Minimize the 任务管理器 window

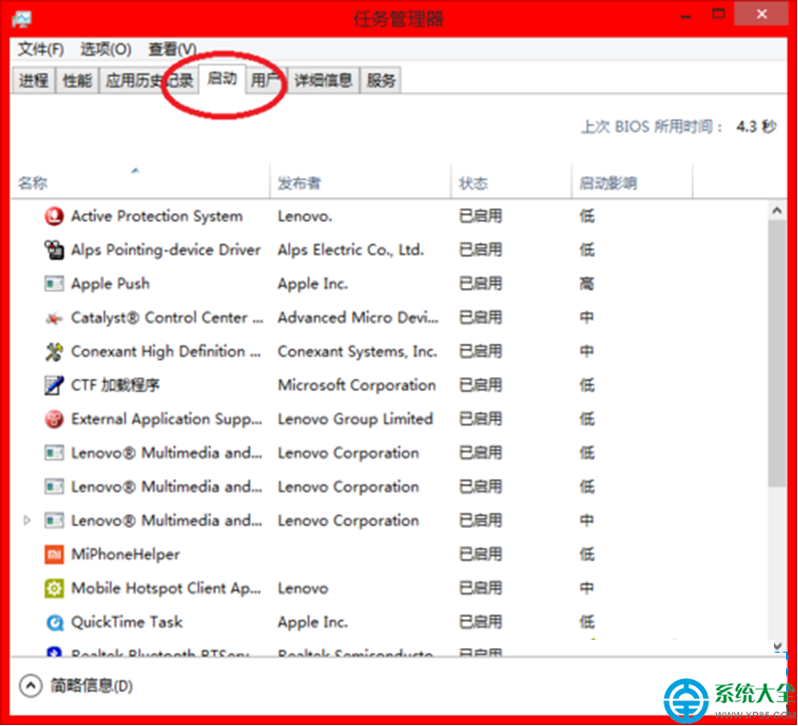click(686, 16)
